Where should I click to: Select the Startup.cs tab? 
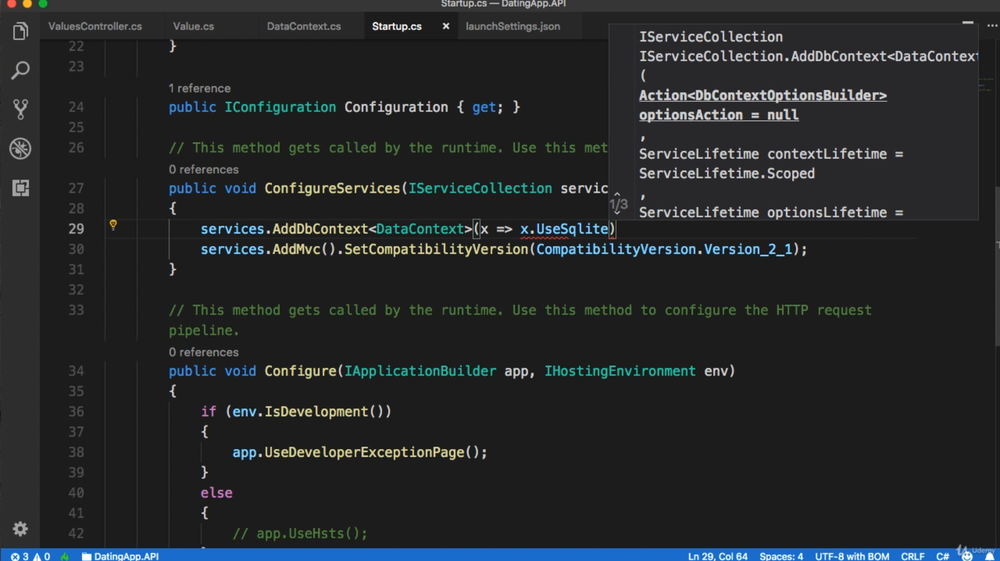click(x=397, y=26)
